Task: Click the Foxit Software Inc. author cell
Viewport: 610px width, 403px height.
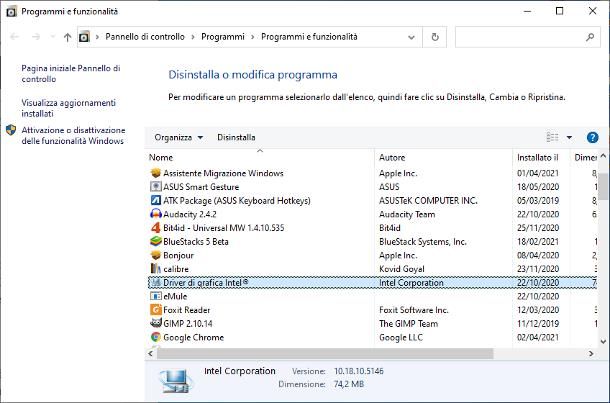Action: point(414,310)
